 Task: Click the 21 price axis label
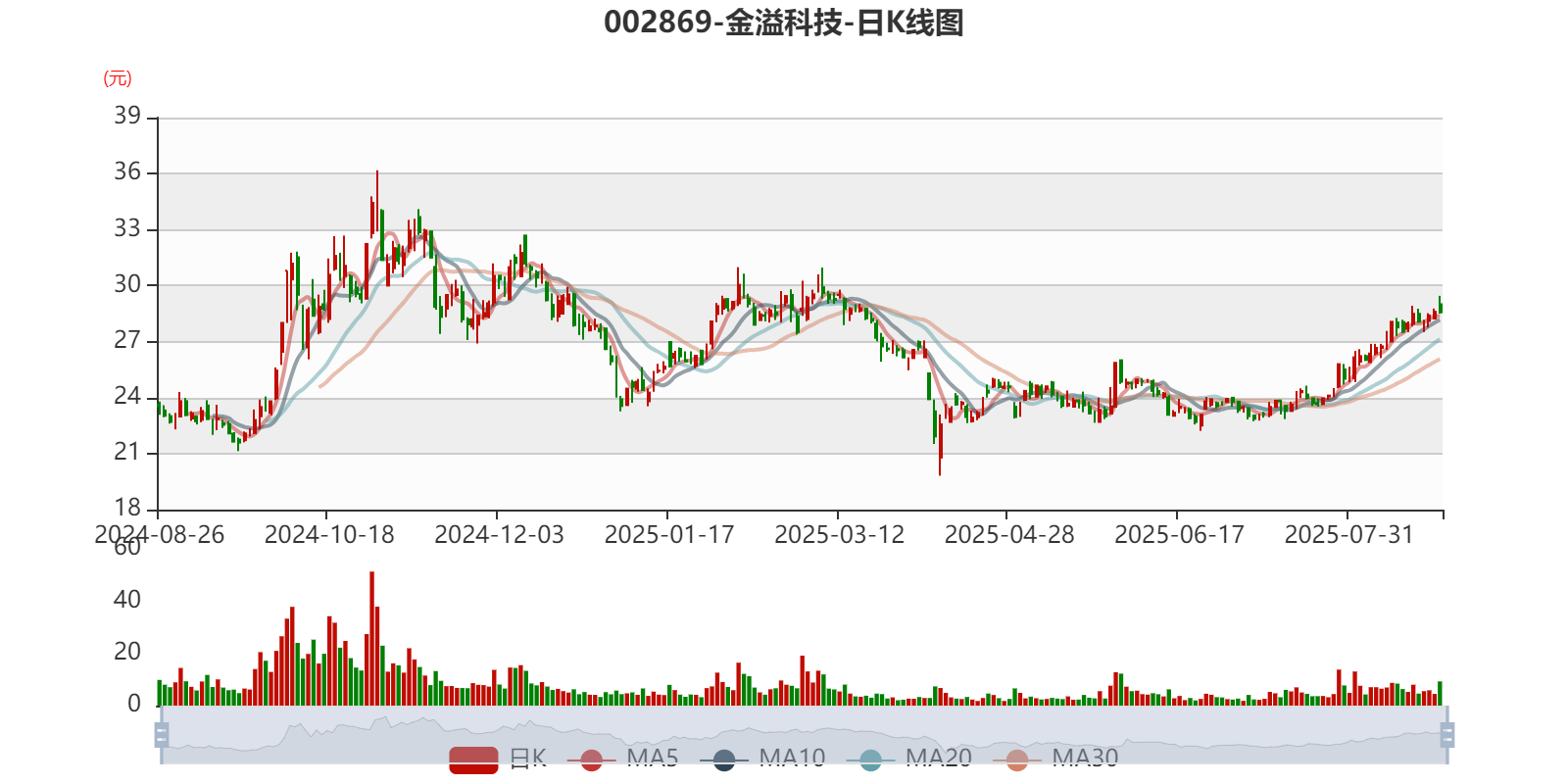(127, 452)
